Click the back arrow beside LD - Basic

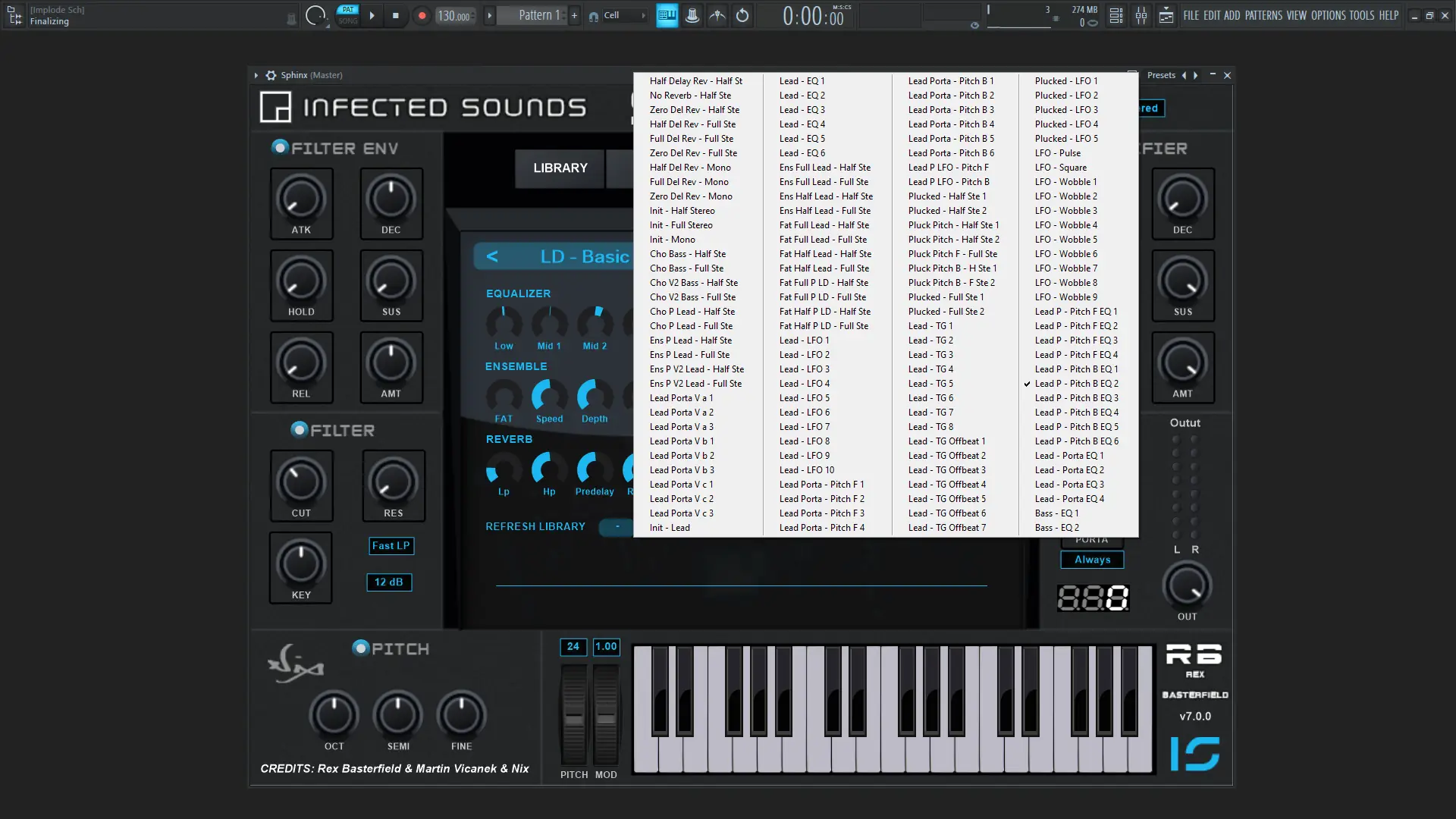[x=492, y=256]
